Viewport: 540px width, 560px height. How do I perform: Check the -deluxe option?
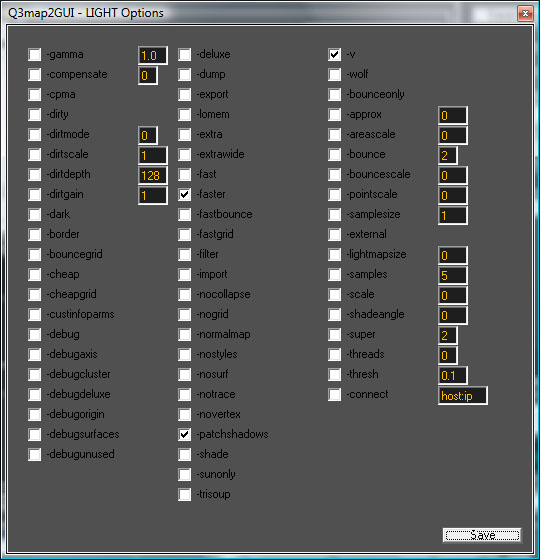tap(185, 55)
